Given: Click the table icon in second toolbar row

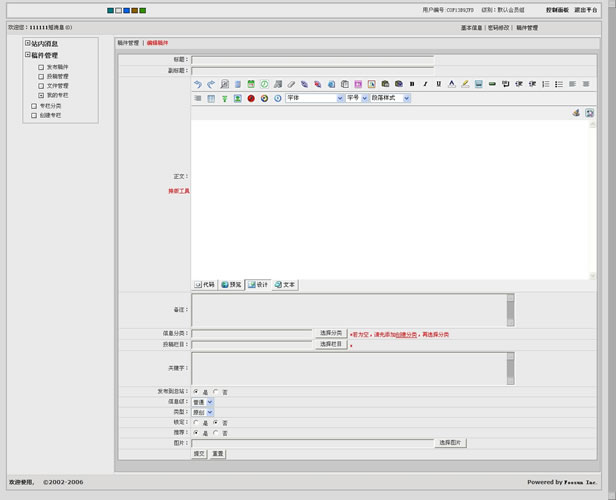Looking at the screenshot, I should coord(211,99).
